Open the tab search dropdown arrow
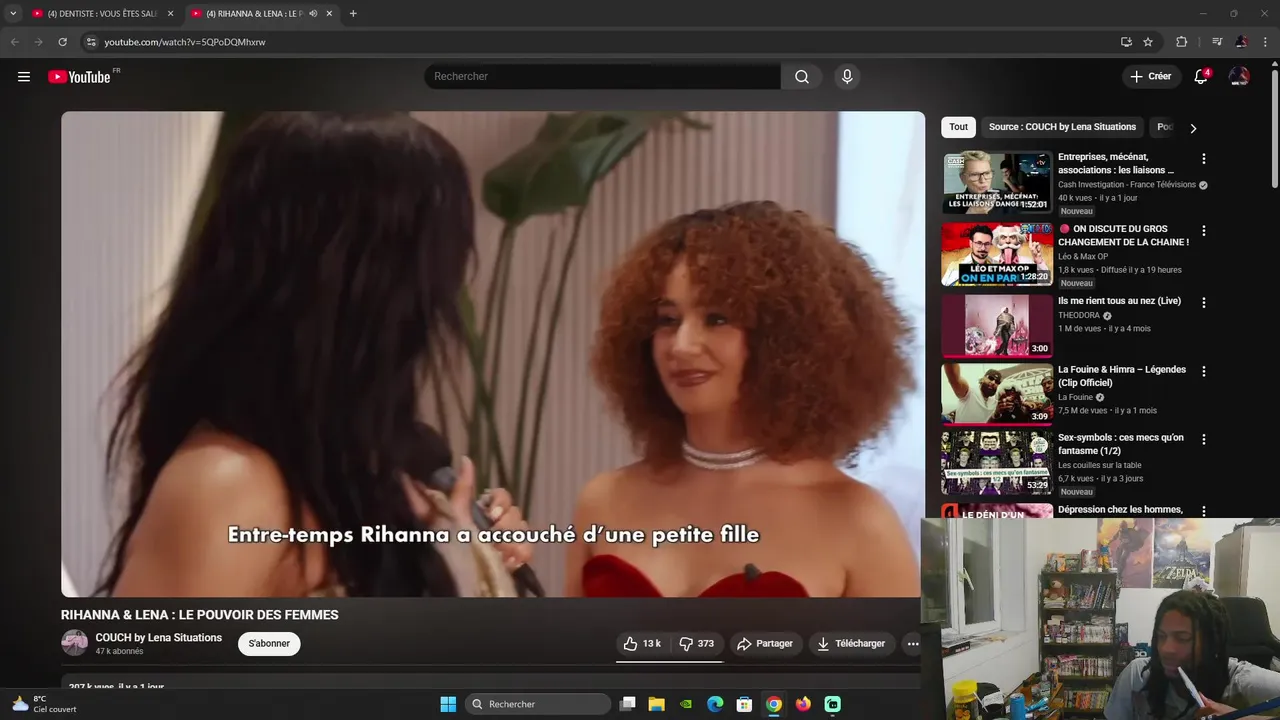1280x720 pixels. (x=13, y=14)
